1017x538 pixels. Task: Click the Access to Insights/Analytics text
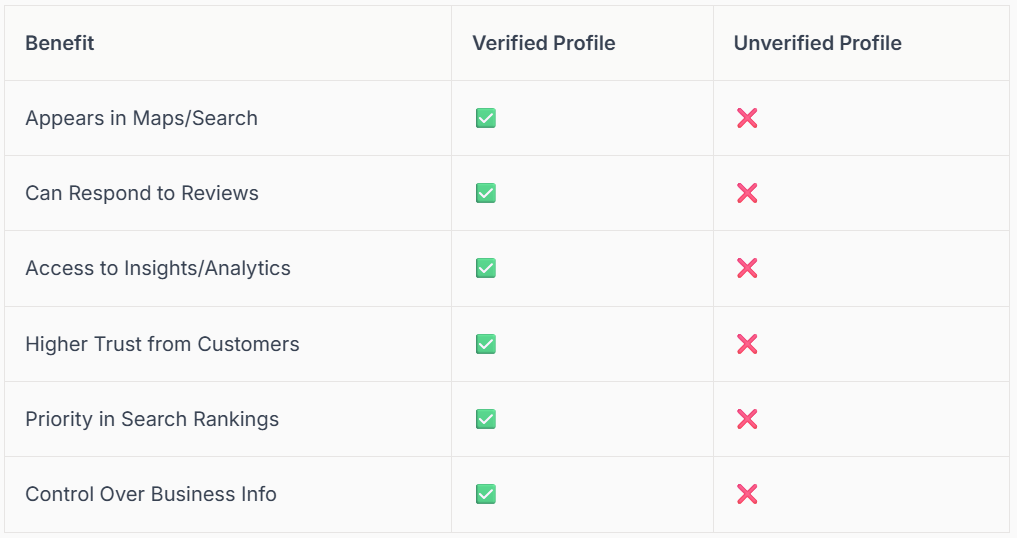click(158, 268)
